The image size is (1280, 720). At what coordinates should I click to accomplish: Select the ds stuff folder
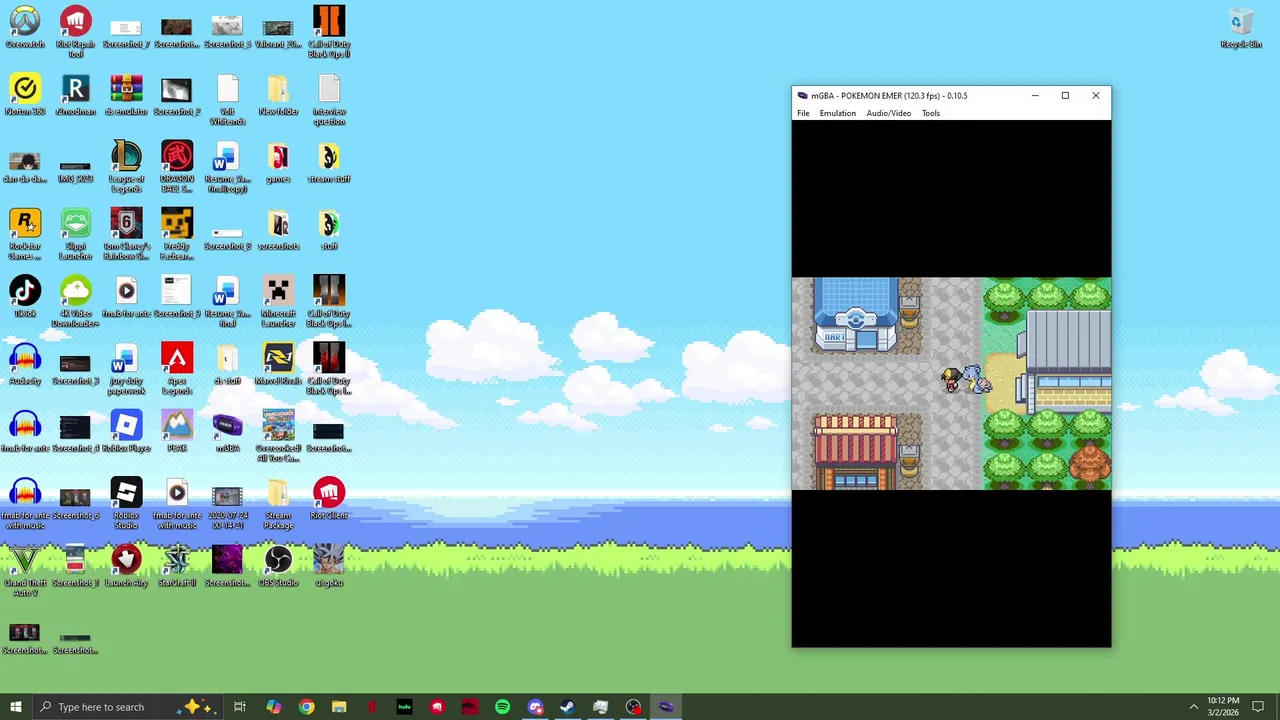pos(227,364)
